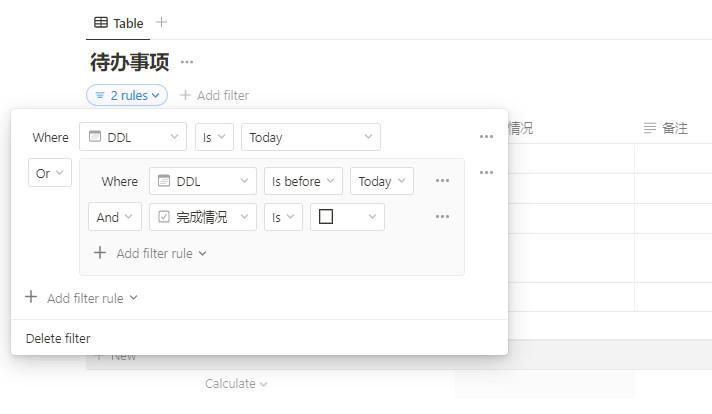Change the Or group operator dropdown

click(x=49, y=173)
